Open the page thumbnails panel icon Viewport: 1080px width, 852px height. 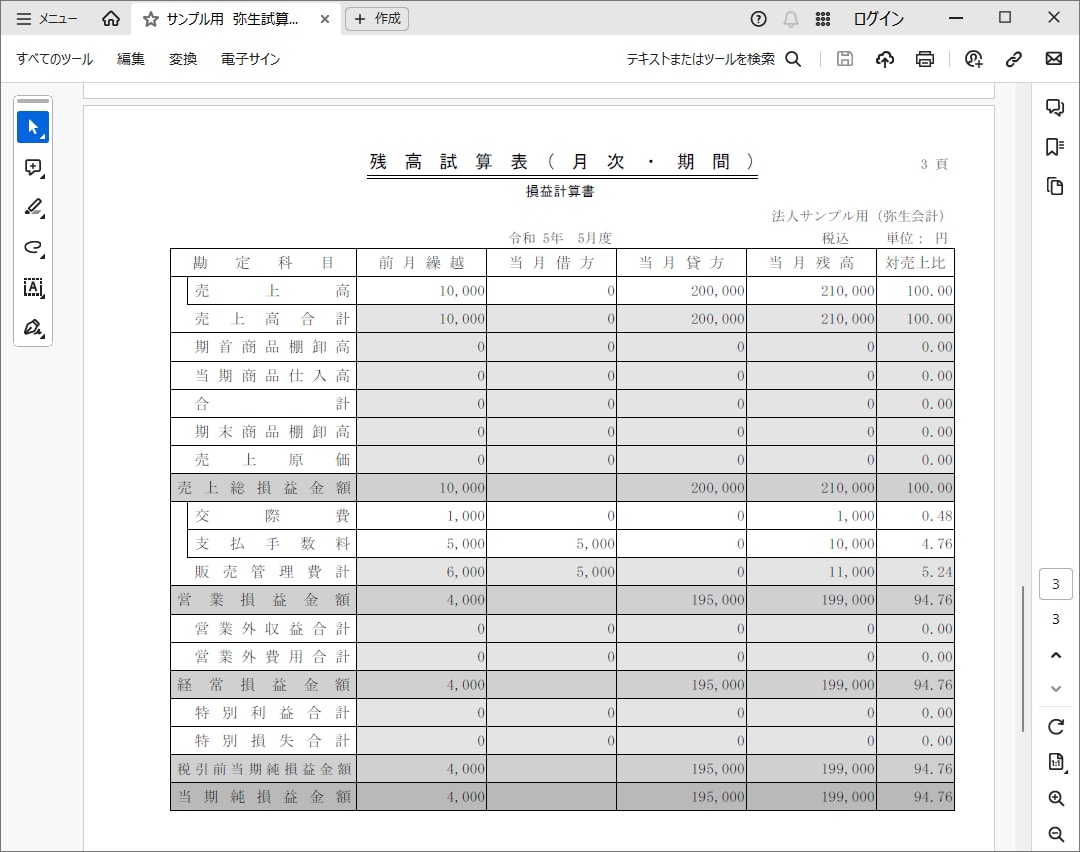point(1055,186)
